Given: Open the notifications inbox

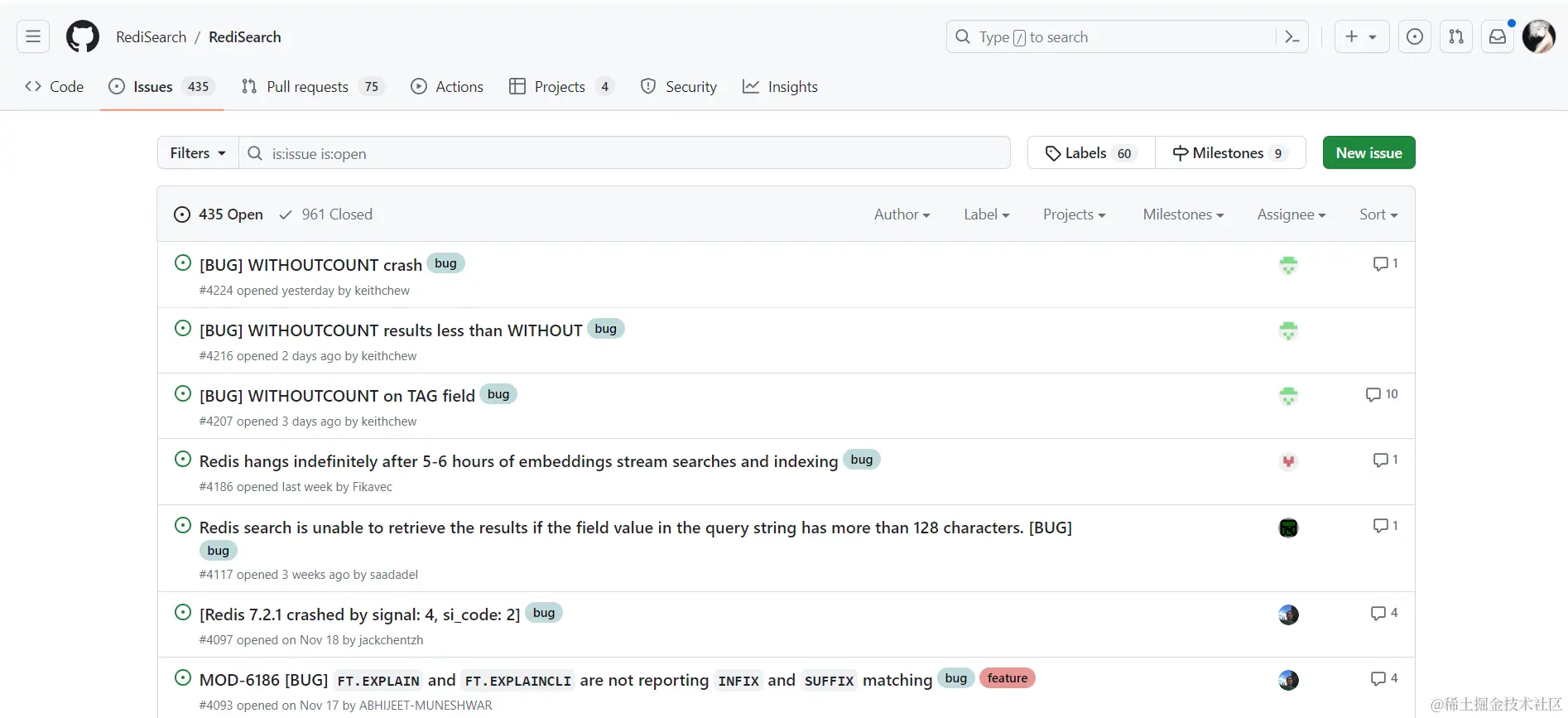Looking at the screenshot, I should tap(1498, 36).
